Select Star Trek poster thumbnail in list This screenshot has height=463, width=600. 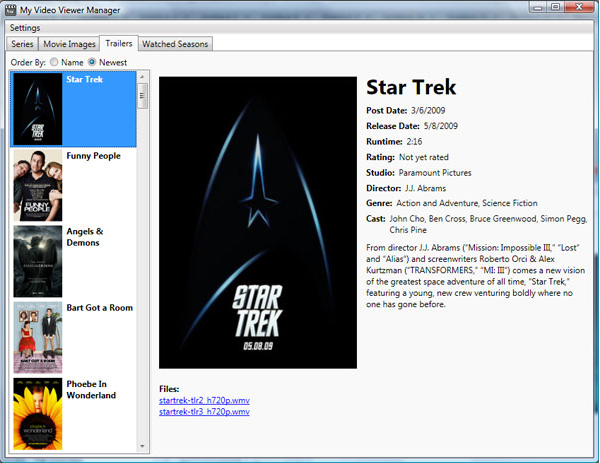[38, 109]
